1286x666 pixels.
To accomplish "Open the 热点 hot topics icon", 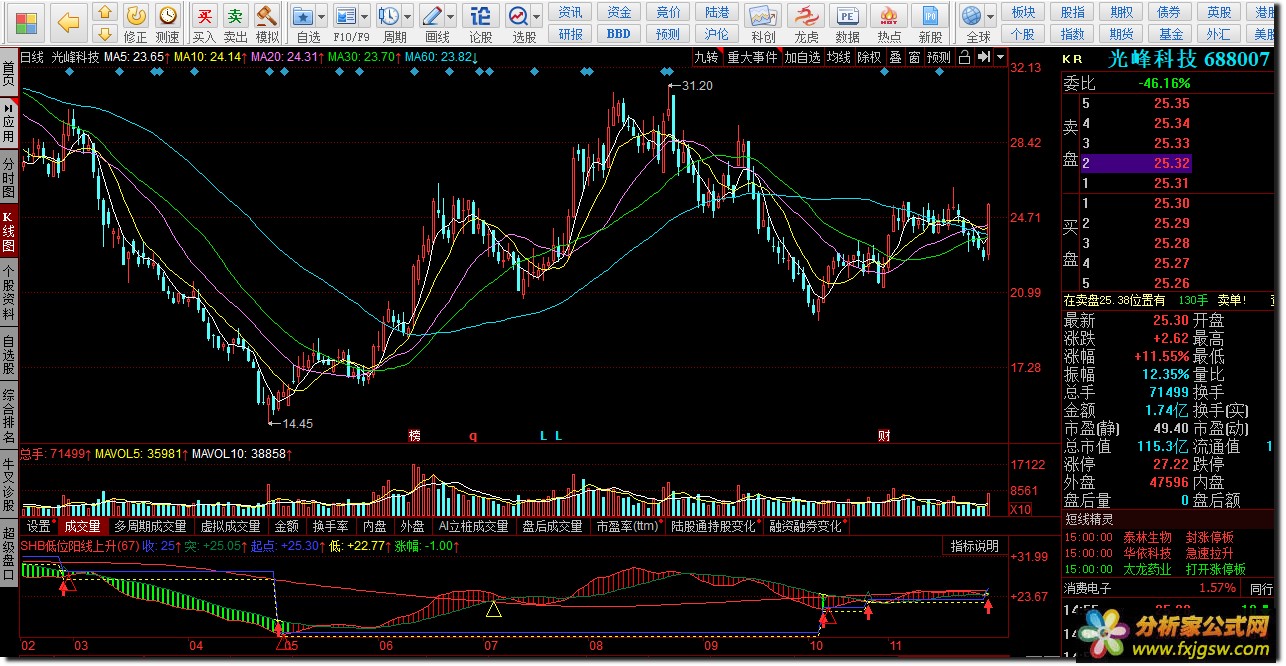I will (x=889, y=16).
